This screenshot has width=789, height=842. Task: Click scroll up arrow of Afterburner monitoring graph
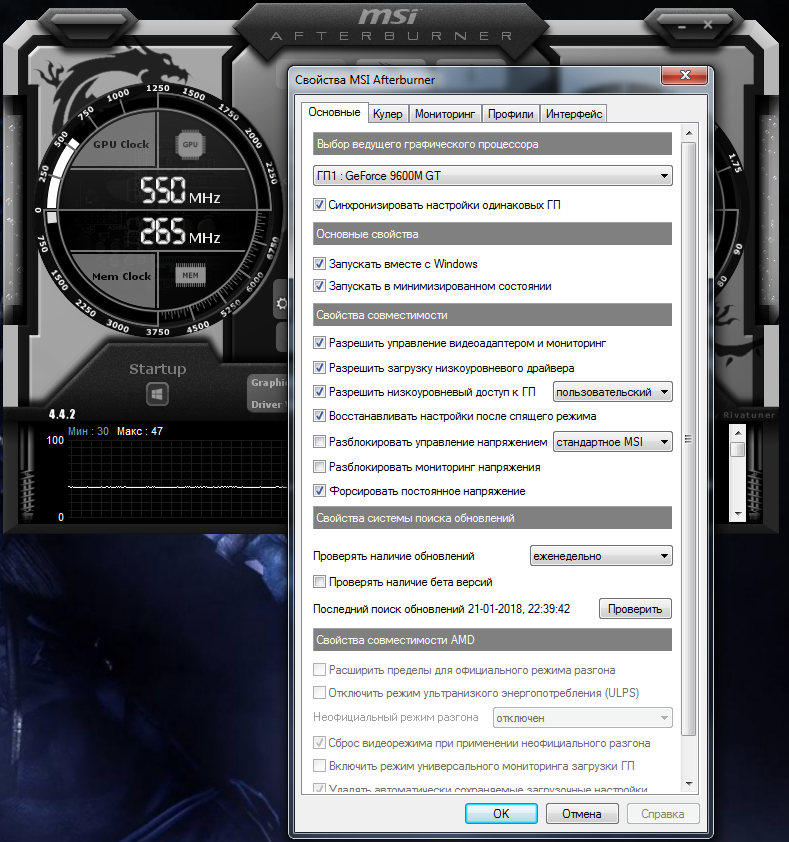point(738,432)
